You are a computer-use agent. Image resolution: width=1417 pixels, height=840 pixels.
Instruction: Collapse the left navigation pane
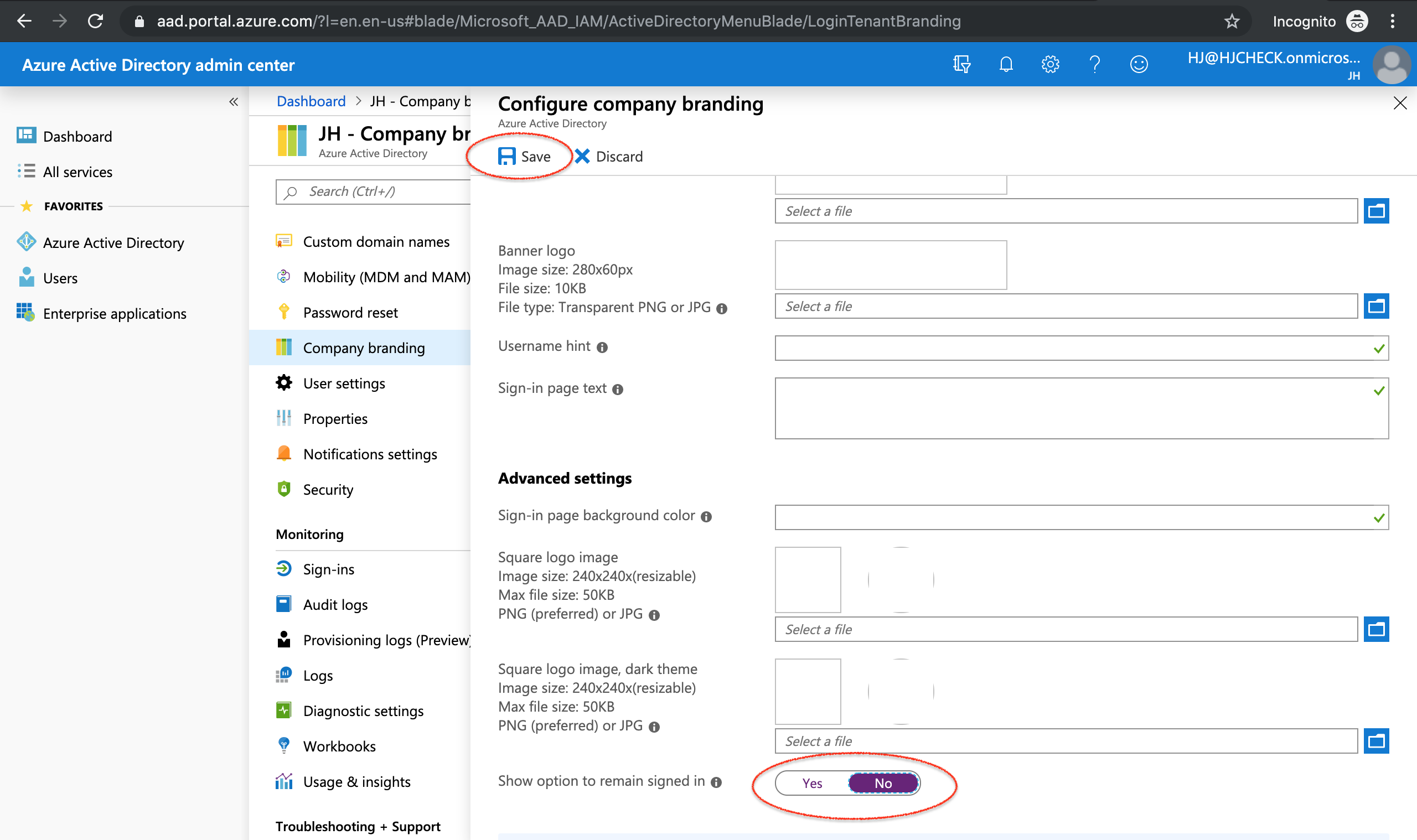(234, 102)
